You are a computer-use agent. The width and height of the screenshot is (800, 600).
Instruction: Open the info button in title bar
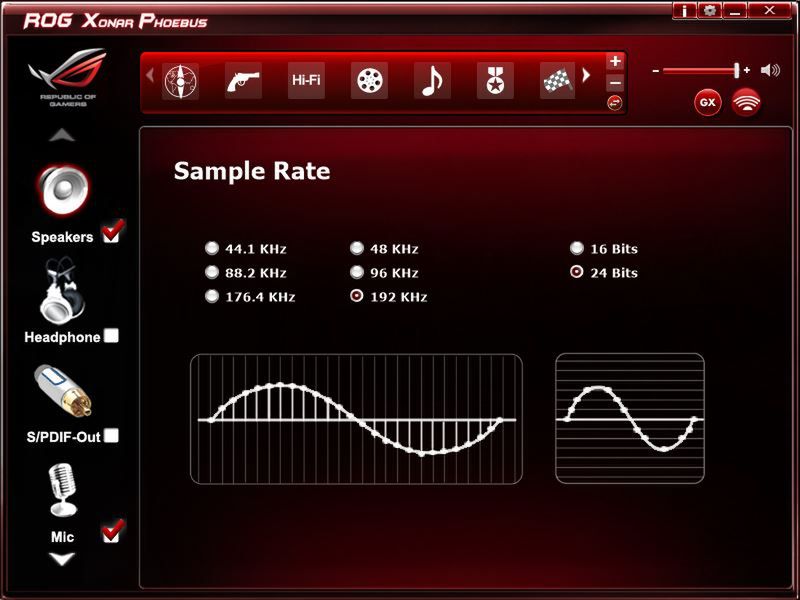pos(684,11)
